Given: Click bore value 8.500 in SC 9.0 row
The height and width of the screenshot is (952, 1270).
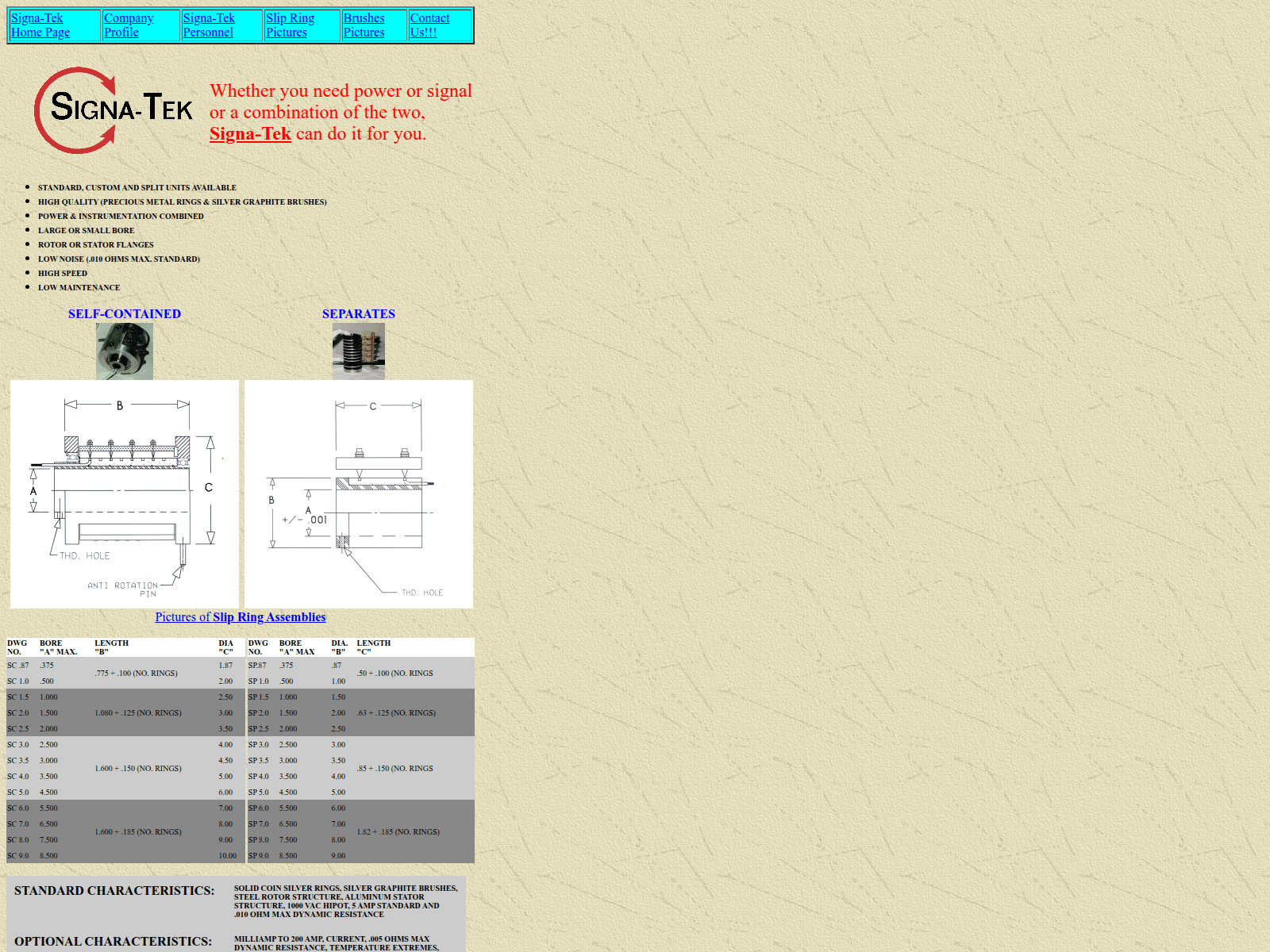Looking at the screenshot, I should coord(48,856).
